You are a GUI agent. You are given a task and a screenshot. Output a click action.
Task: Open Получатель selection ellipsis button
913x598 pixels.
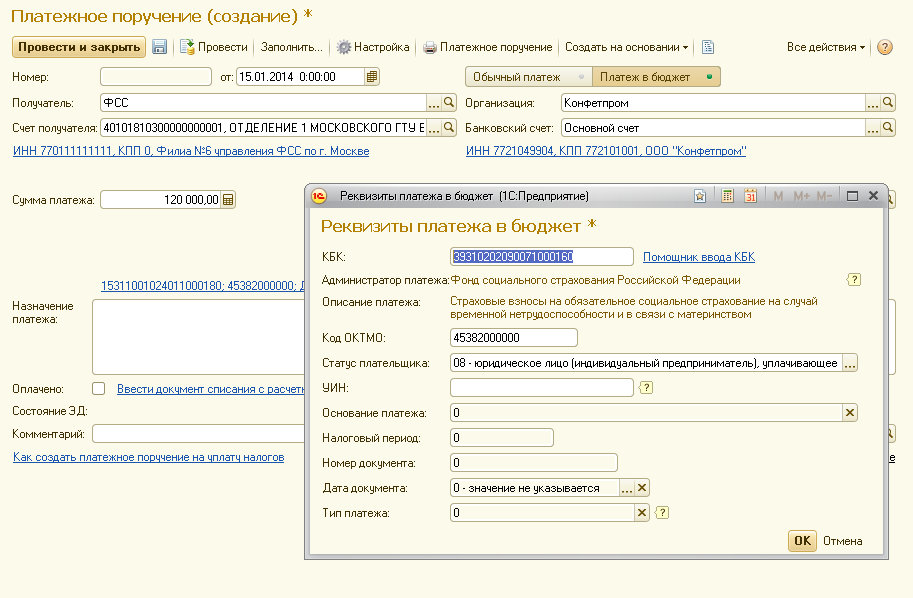pyautogui.click(x=434, y=104)
